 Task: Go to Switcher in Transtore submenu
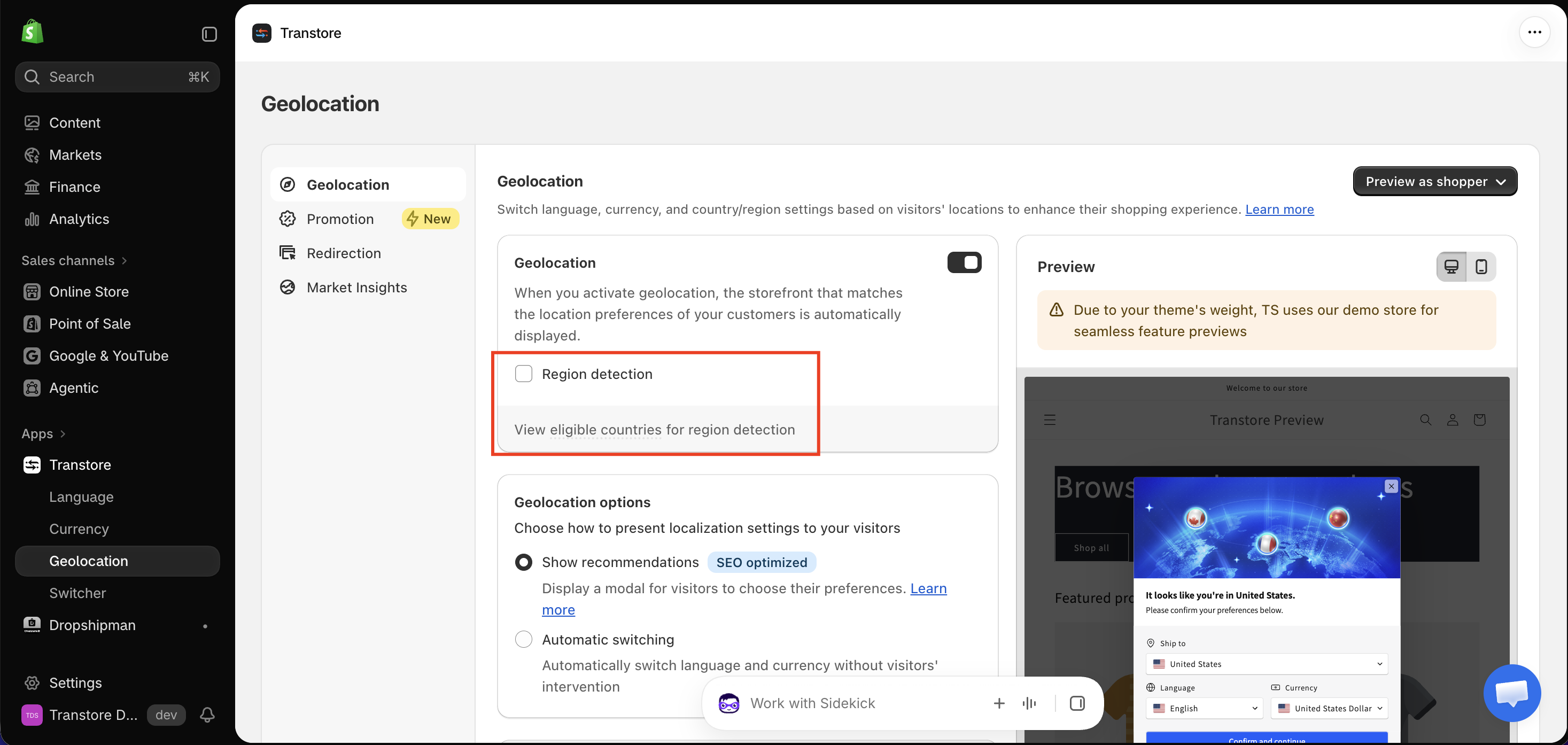pos(118,593)
